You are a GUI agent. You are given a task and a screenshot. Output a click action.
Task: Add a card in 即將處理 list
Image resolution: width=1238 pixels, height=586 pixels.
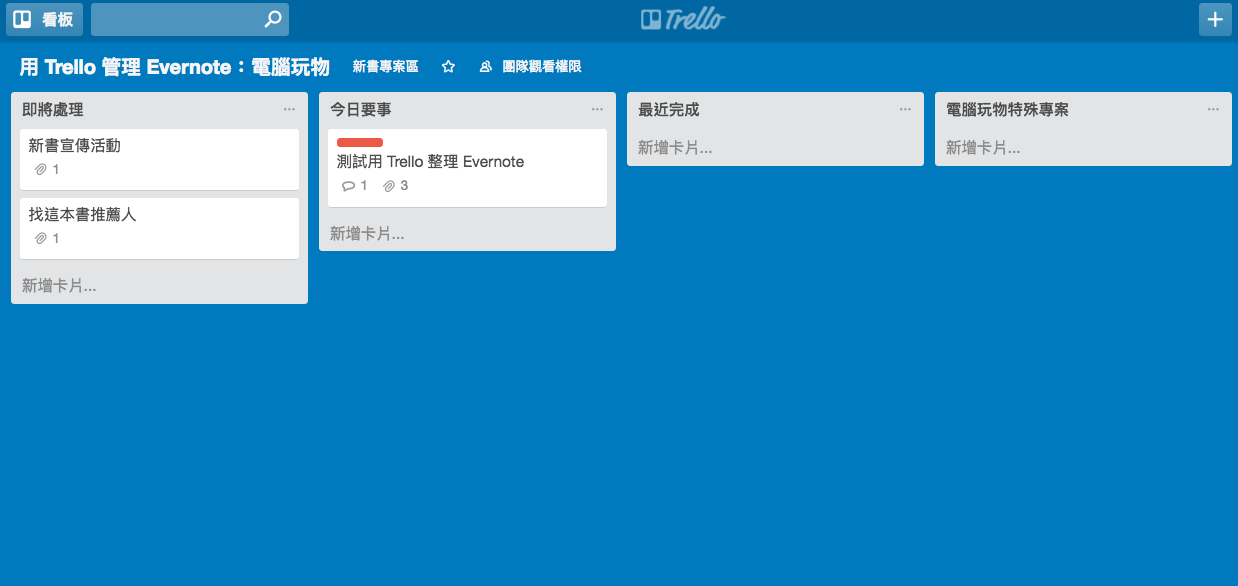59,286
